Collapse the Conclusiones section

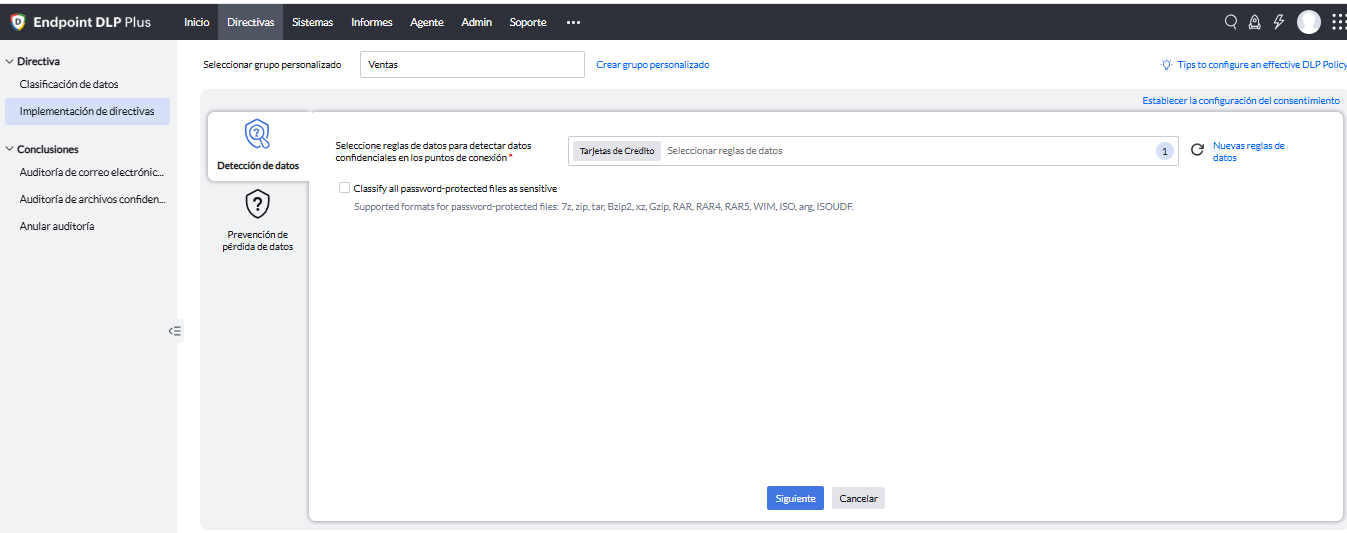tap(9, 149)
